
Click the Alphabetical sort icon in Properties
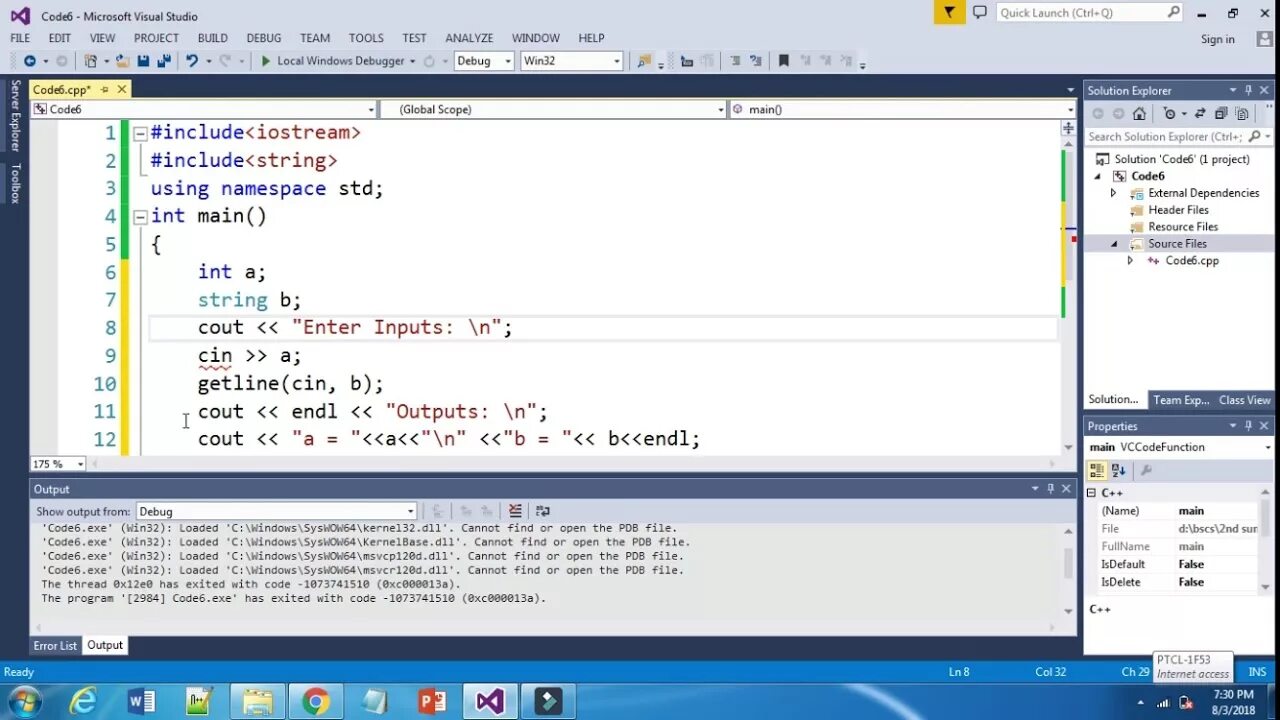click(x=1118, y=470)
